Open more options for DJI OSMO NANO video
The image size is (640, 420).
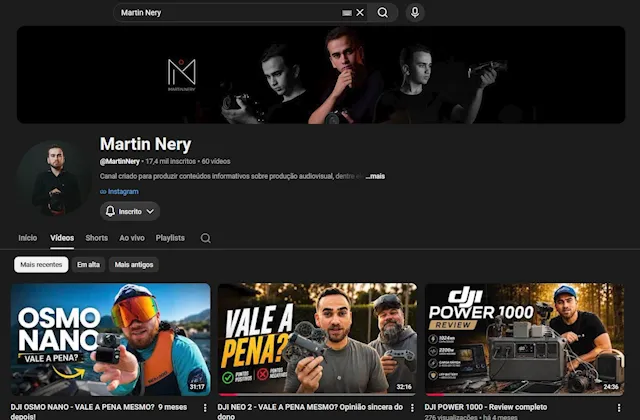point(205,408)
